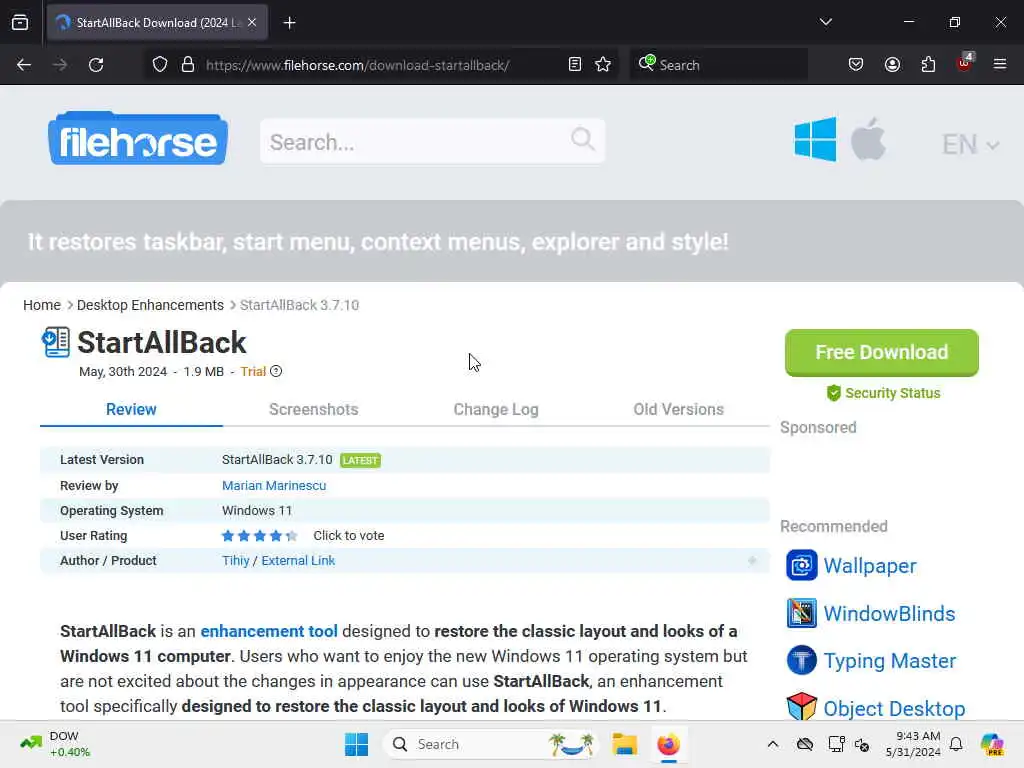Open the External Link product page
The image size is (1024, 768).
(x=298, y=560)
